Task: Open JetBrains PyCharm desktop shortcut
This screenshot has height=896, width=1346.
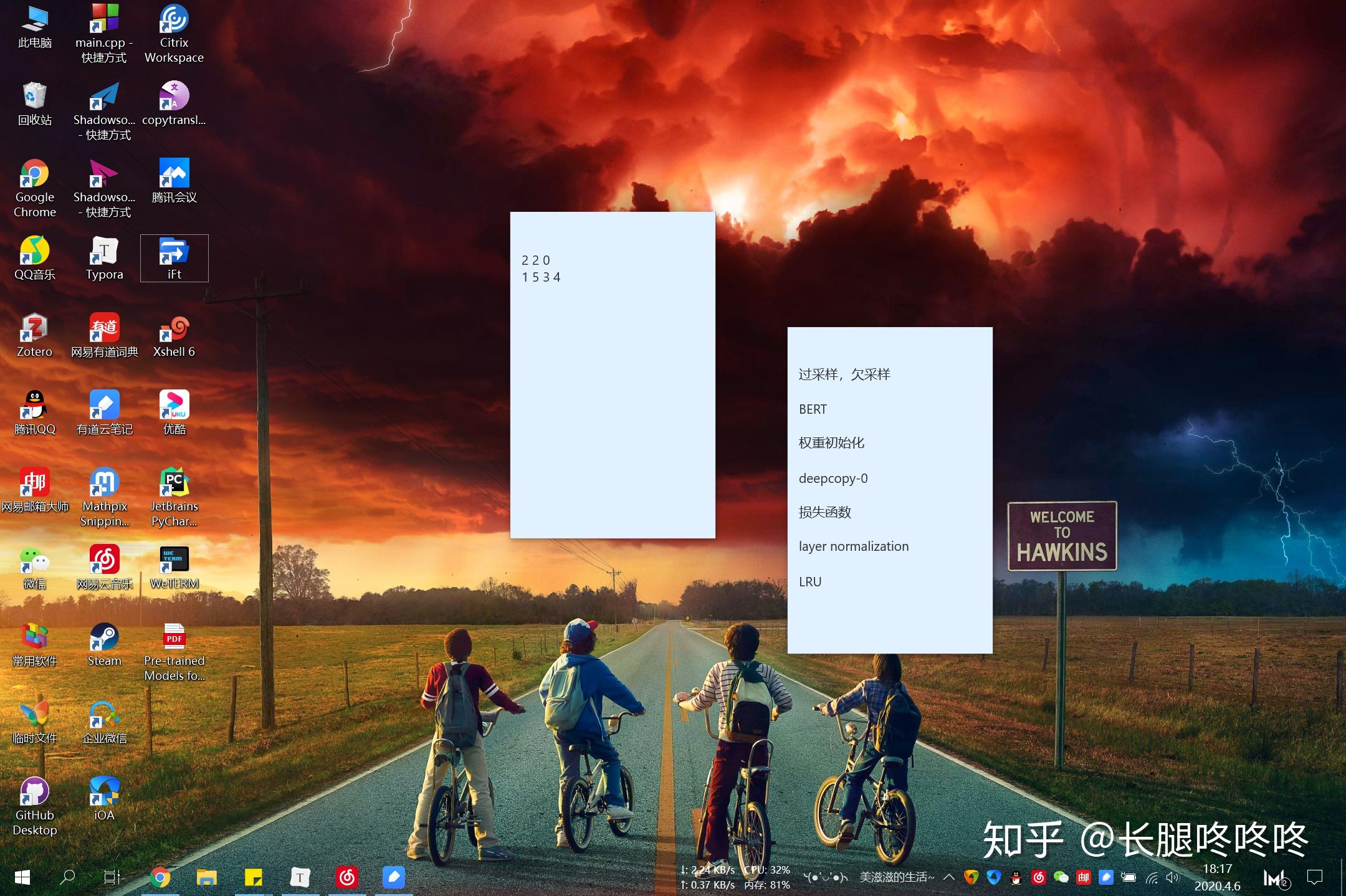Action: [x=174, y=497]
